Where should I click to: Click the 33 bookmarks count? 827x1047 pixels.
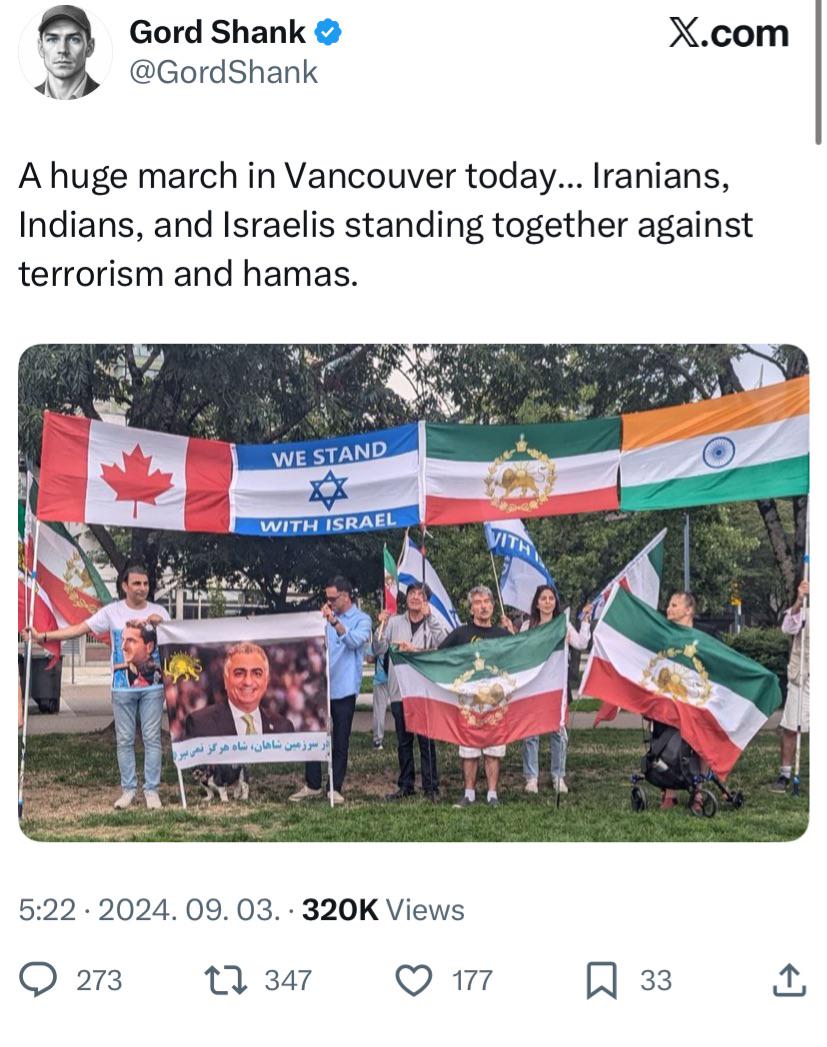pos(656,981)
